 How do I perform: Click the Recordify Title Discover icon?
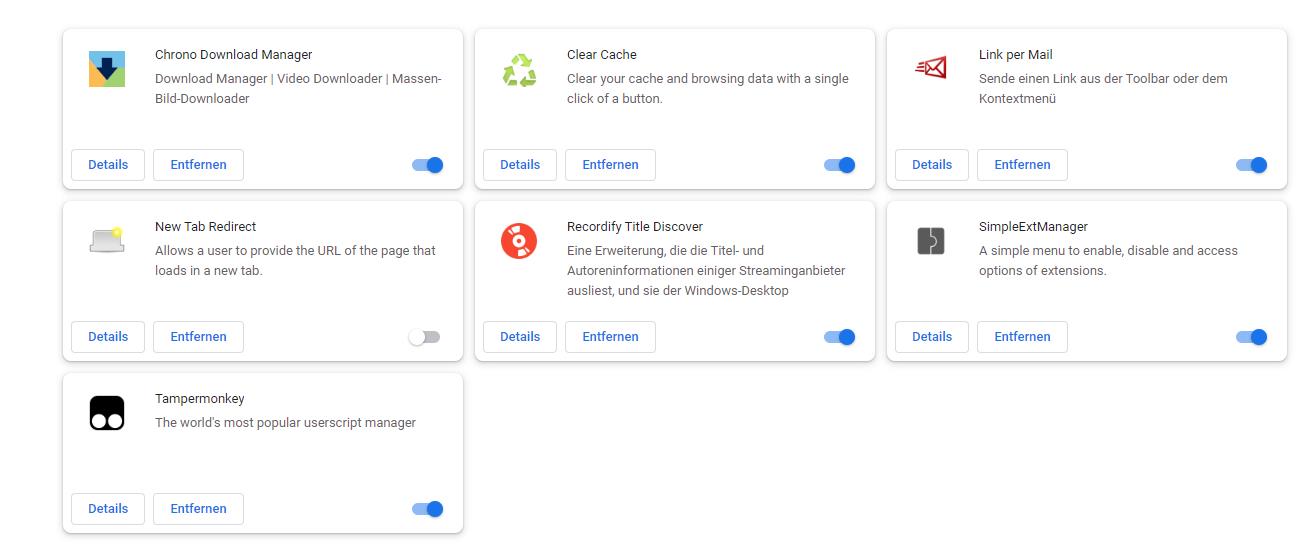point(519,241)
